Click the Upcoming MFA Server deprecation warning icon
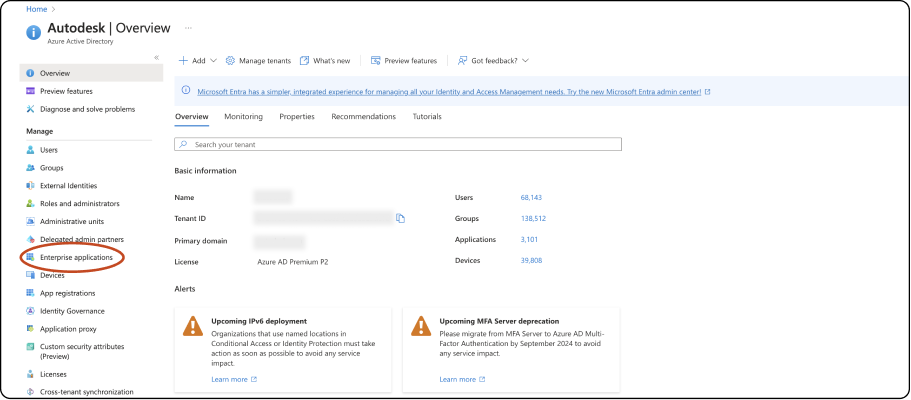This screenshot has height=400, width=911. (421, 326)
